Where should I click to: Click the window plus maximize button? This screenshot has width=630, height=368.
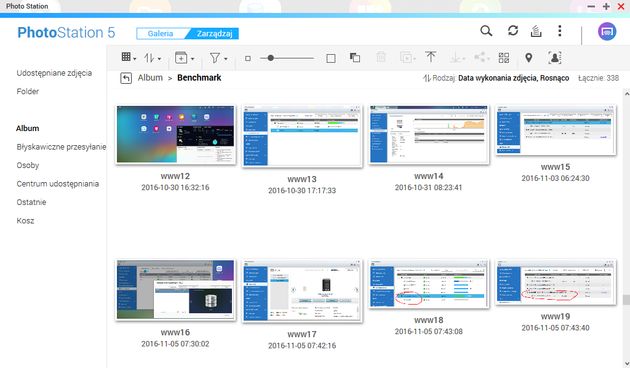point(606,6)
